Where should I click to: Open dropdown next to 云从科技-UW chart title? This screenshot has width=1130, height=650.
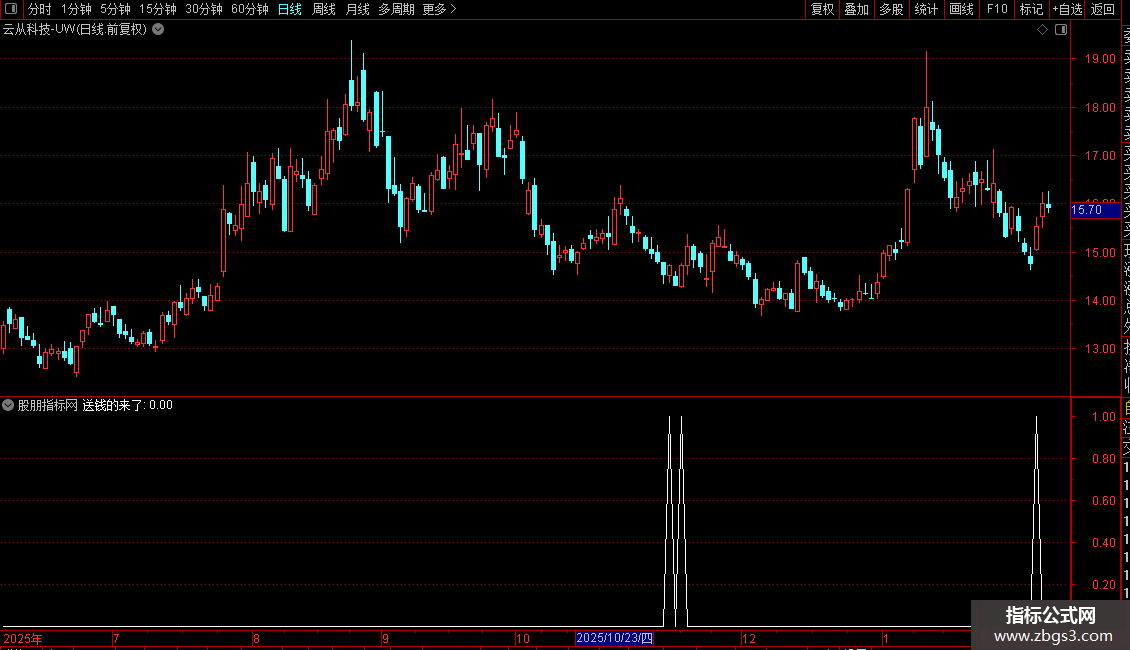pos(158,30)
